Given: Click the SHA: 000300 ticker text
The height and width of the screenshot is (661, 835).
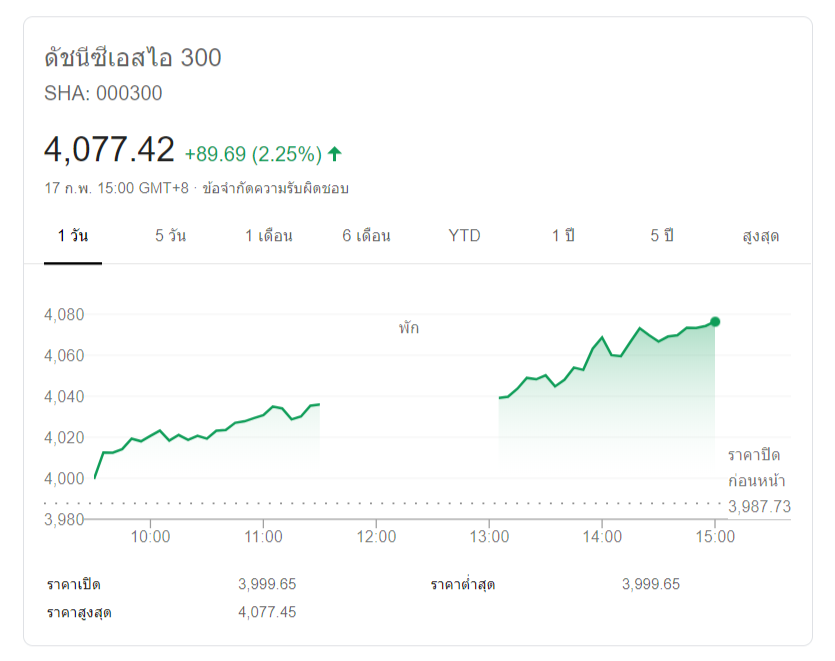Looking at the screenshot, I should [x=103, y=94].
